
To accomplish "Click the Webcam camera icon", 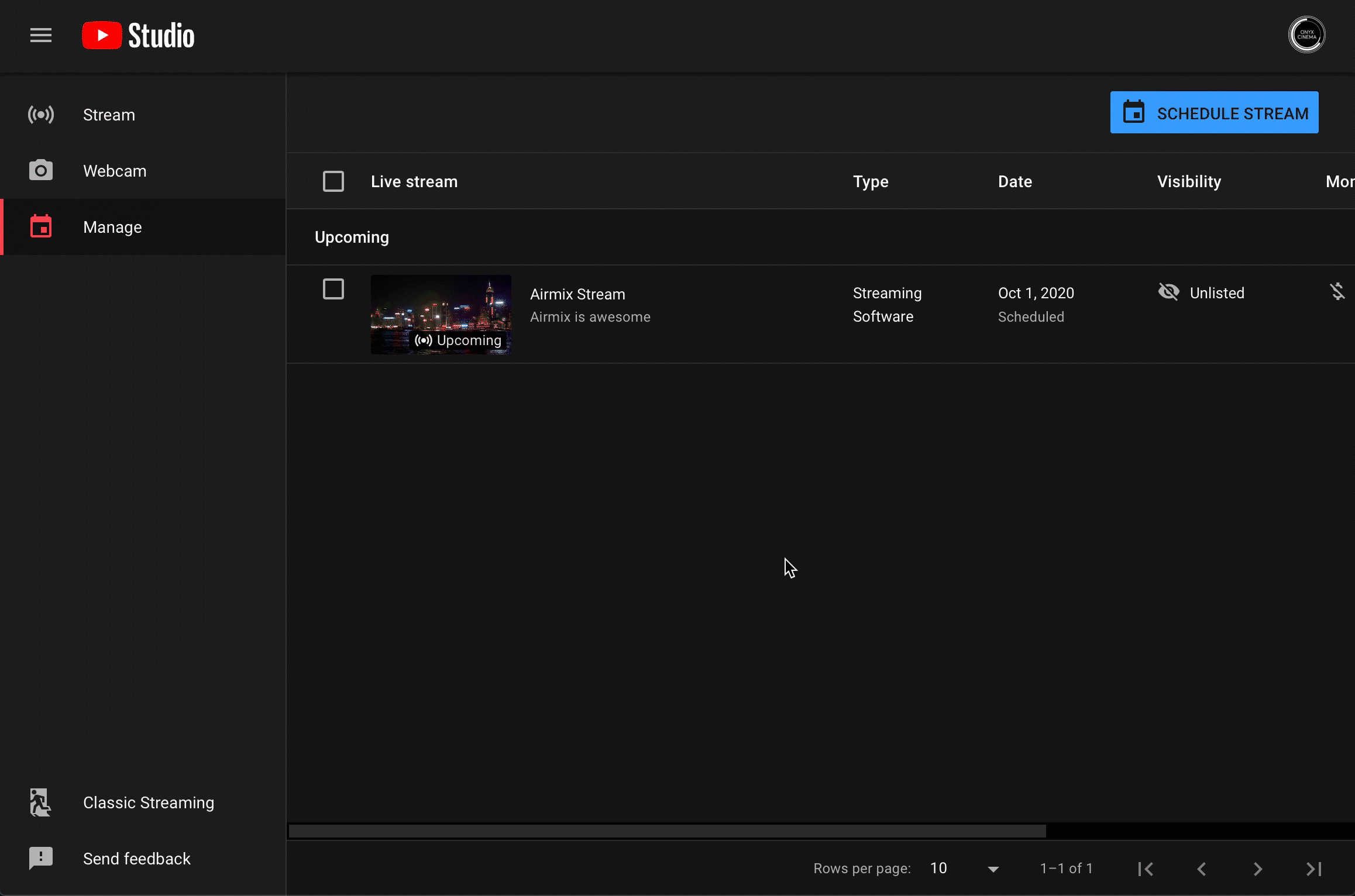I will tap(41, 171).
